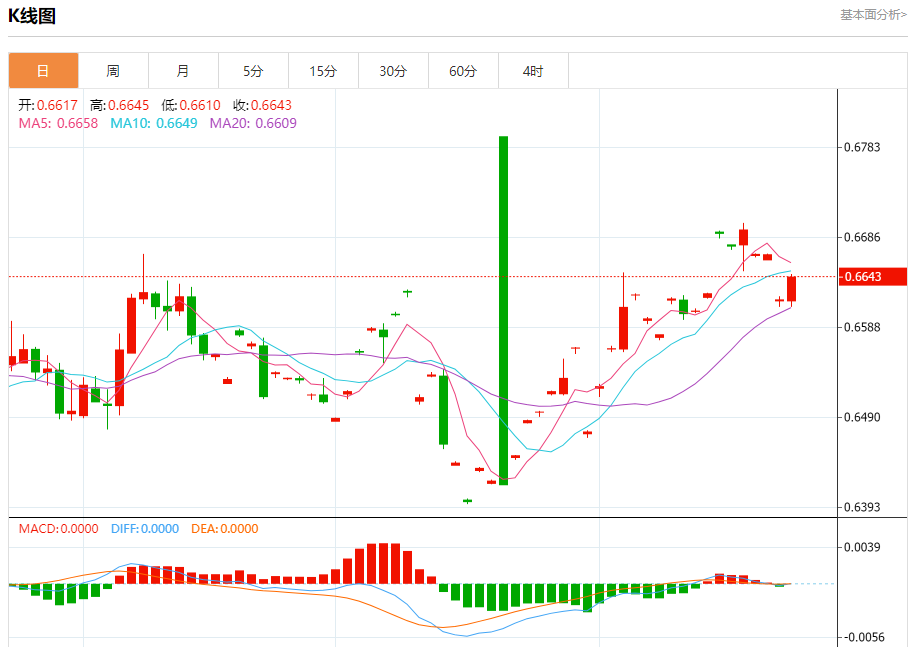Click the 0.6490 price axis label
913x647 pixels.
coord(862,418)
